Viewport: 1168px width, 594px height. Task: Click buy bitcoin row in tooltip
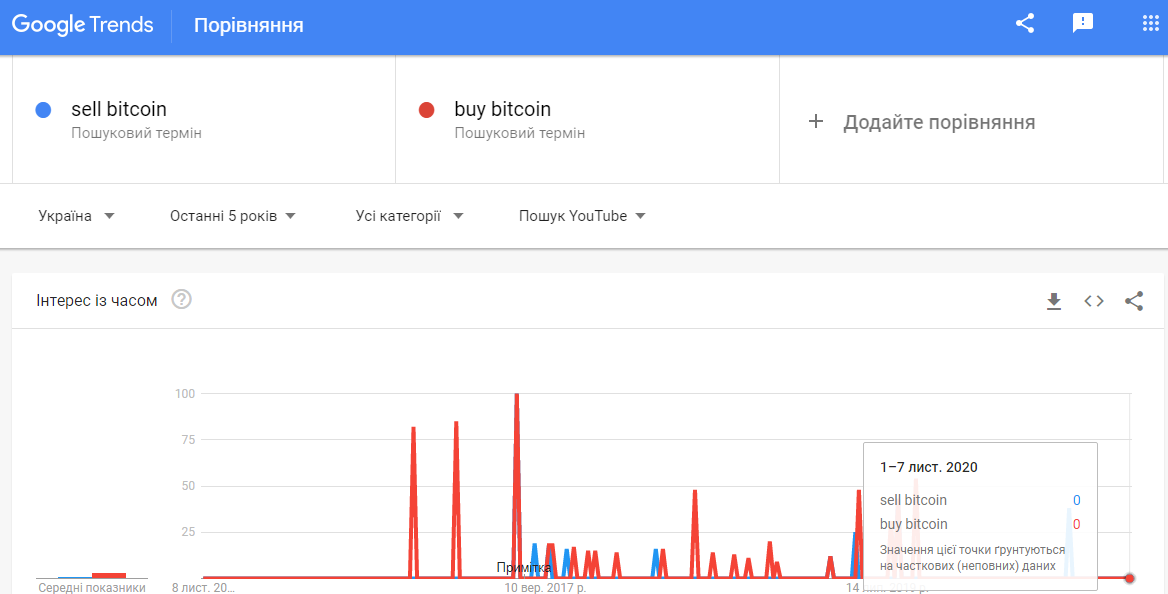click(x=980, y=524)
